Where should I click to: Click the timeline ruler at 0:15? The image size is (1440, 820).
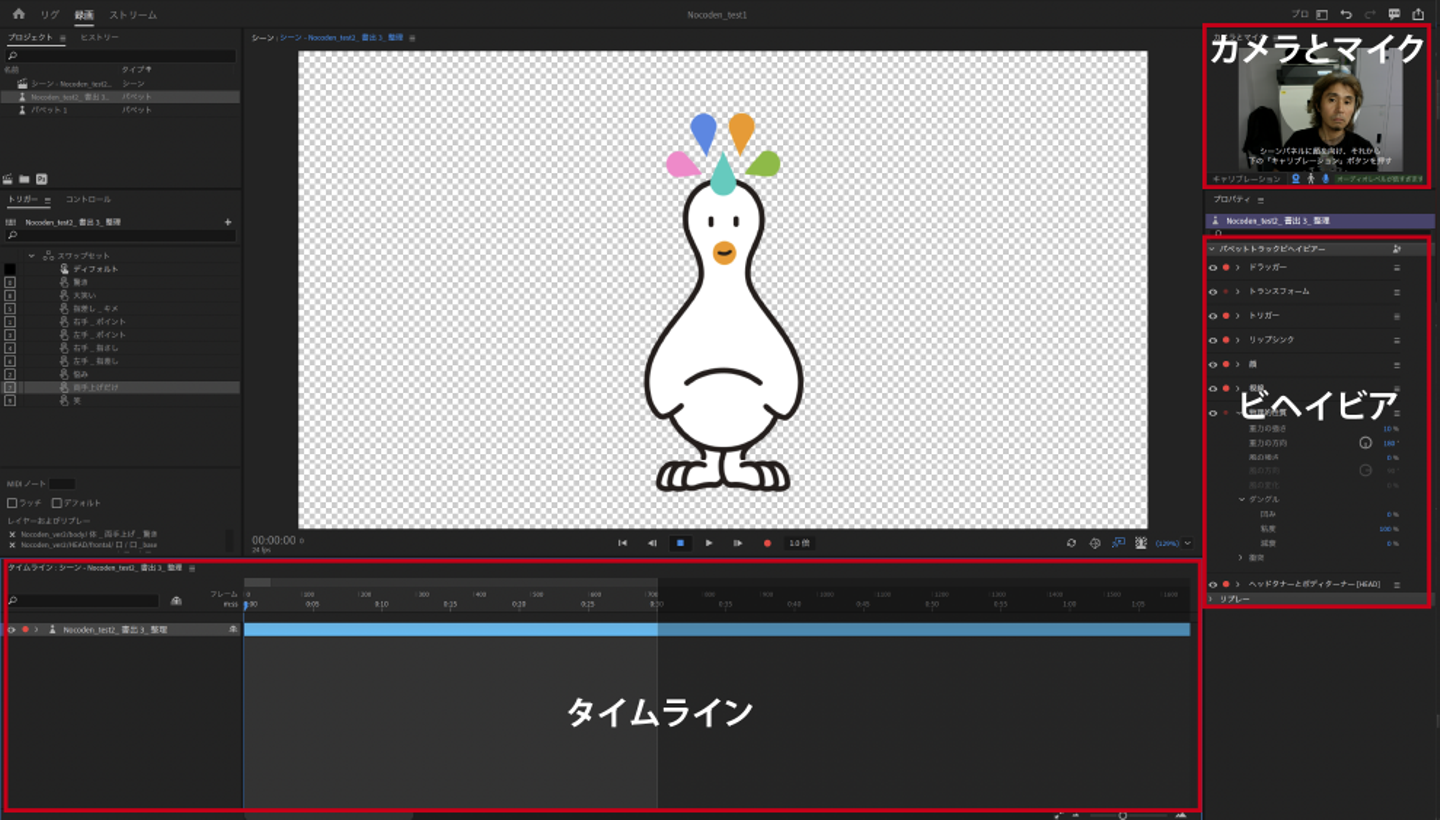click(450, 604)
